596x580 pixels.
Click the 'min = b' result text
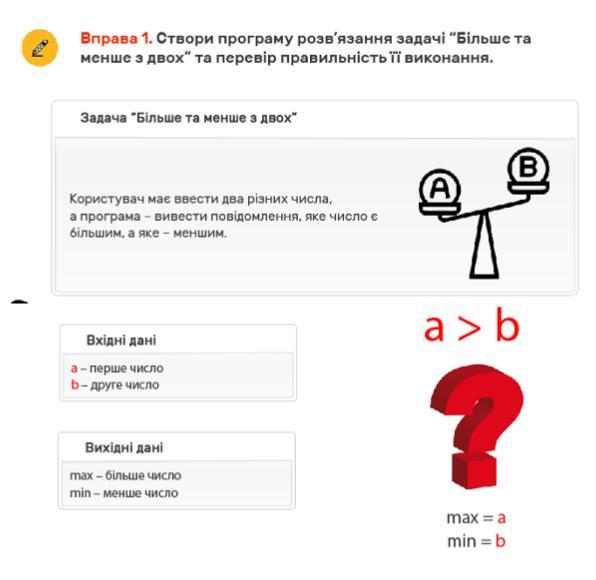pyautogui.click(x=476, y=541)
